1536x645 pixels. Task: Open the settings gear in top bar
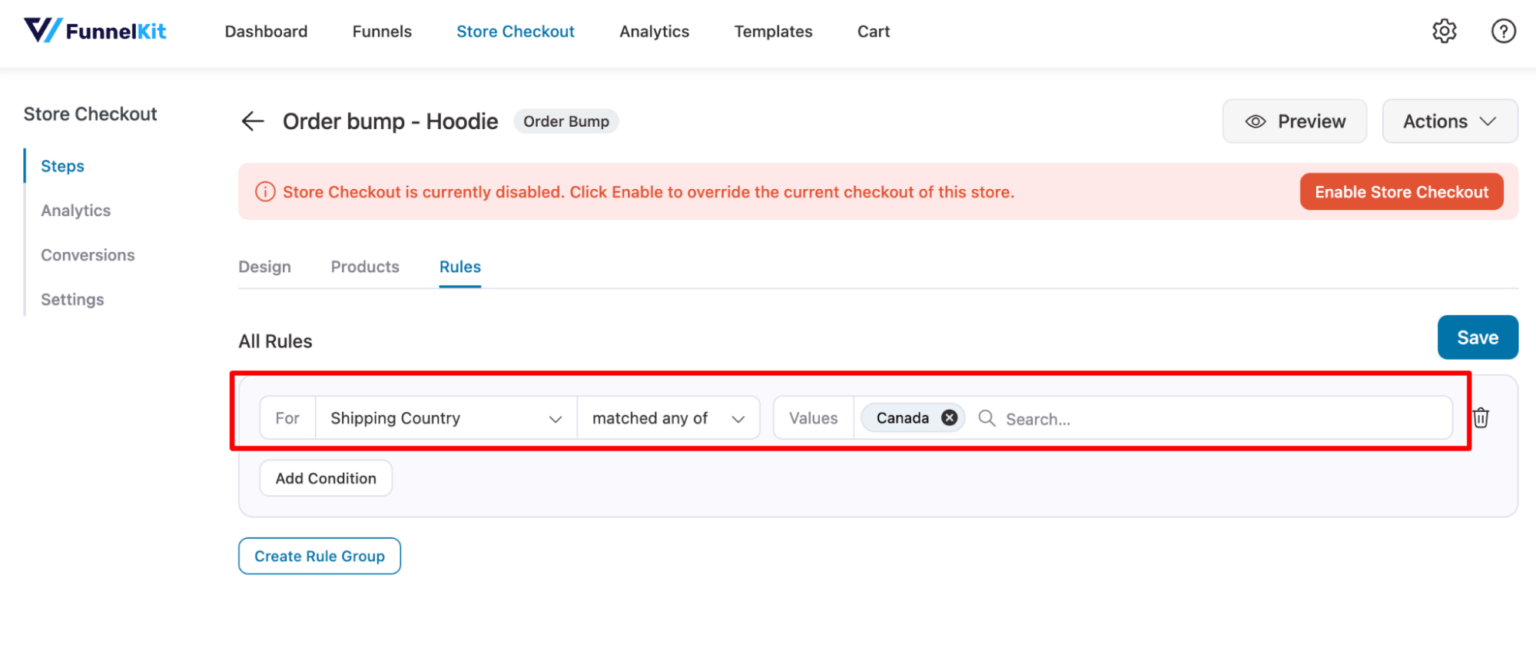point(1444,31)
